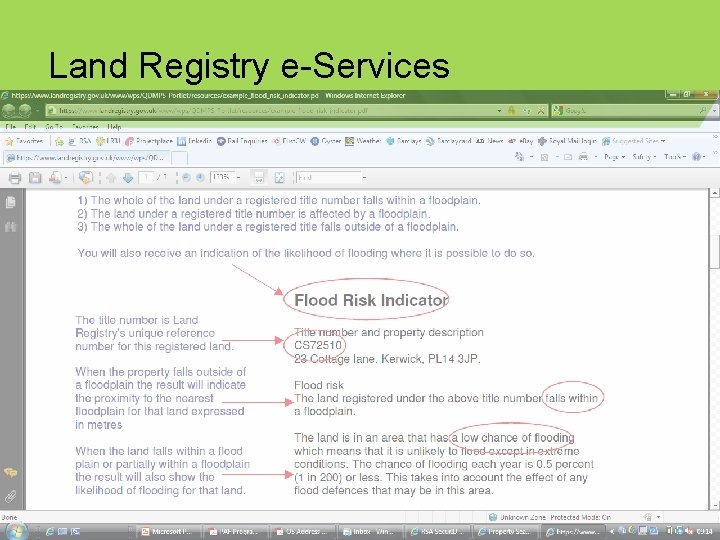This screenshot has height=540, width=720.
Task: Open the PDF zoom percentage dropdown
Action: click(238, 177)
